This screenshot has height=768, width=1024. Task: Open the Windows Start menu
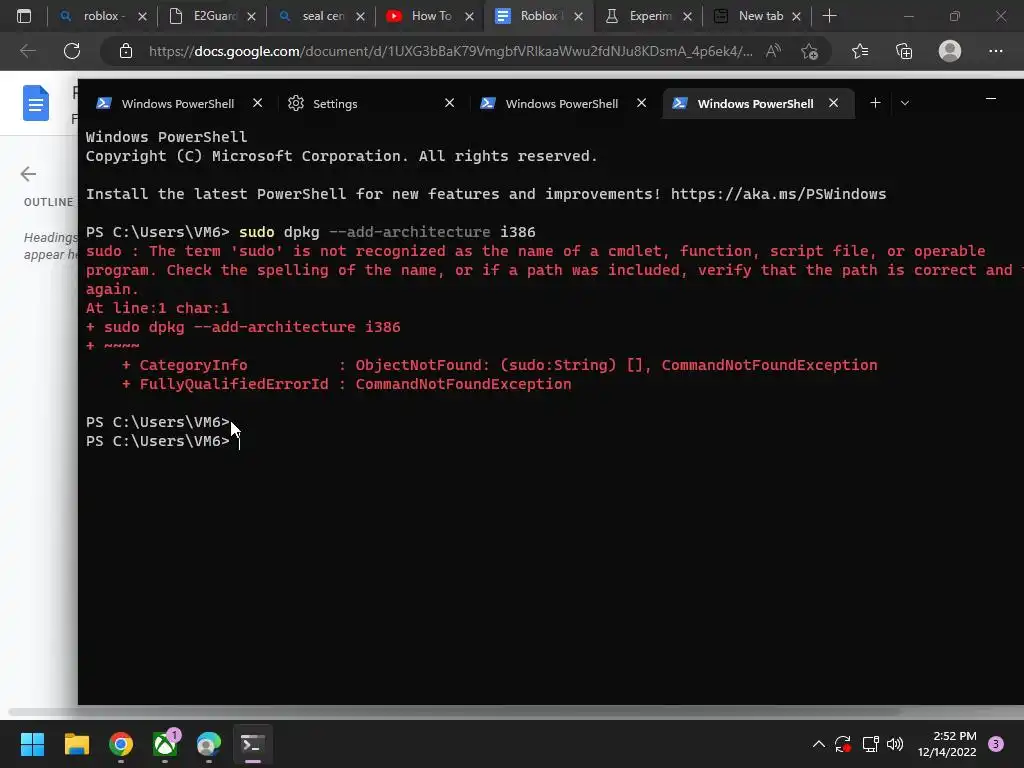pyautogui.click(x=32, y=744)
